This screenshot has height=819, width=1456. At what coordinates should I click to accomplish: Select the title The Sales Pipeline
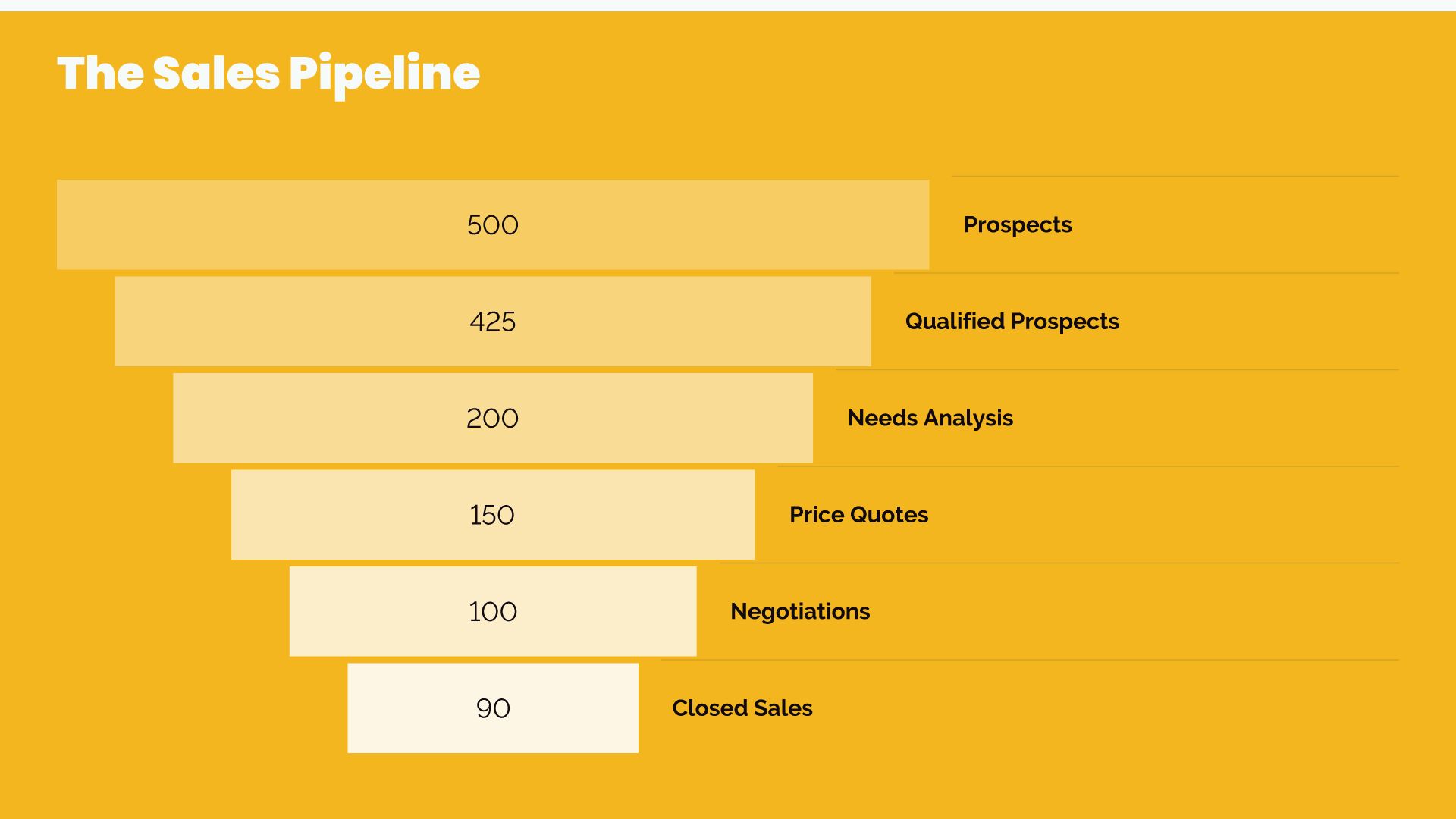[x=268, y=74]
